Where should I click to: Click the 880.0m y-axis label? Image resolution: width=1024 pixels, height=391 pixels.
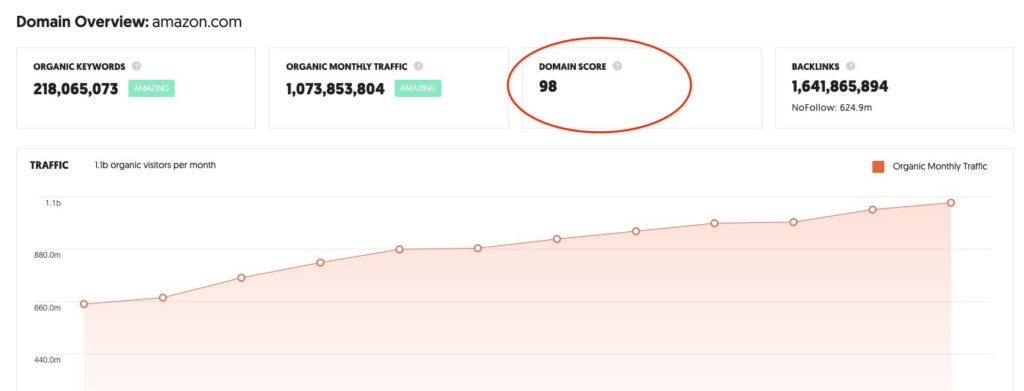coord(47,255)
